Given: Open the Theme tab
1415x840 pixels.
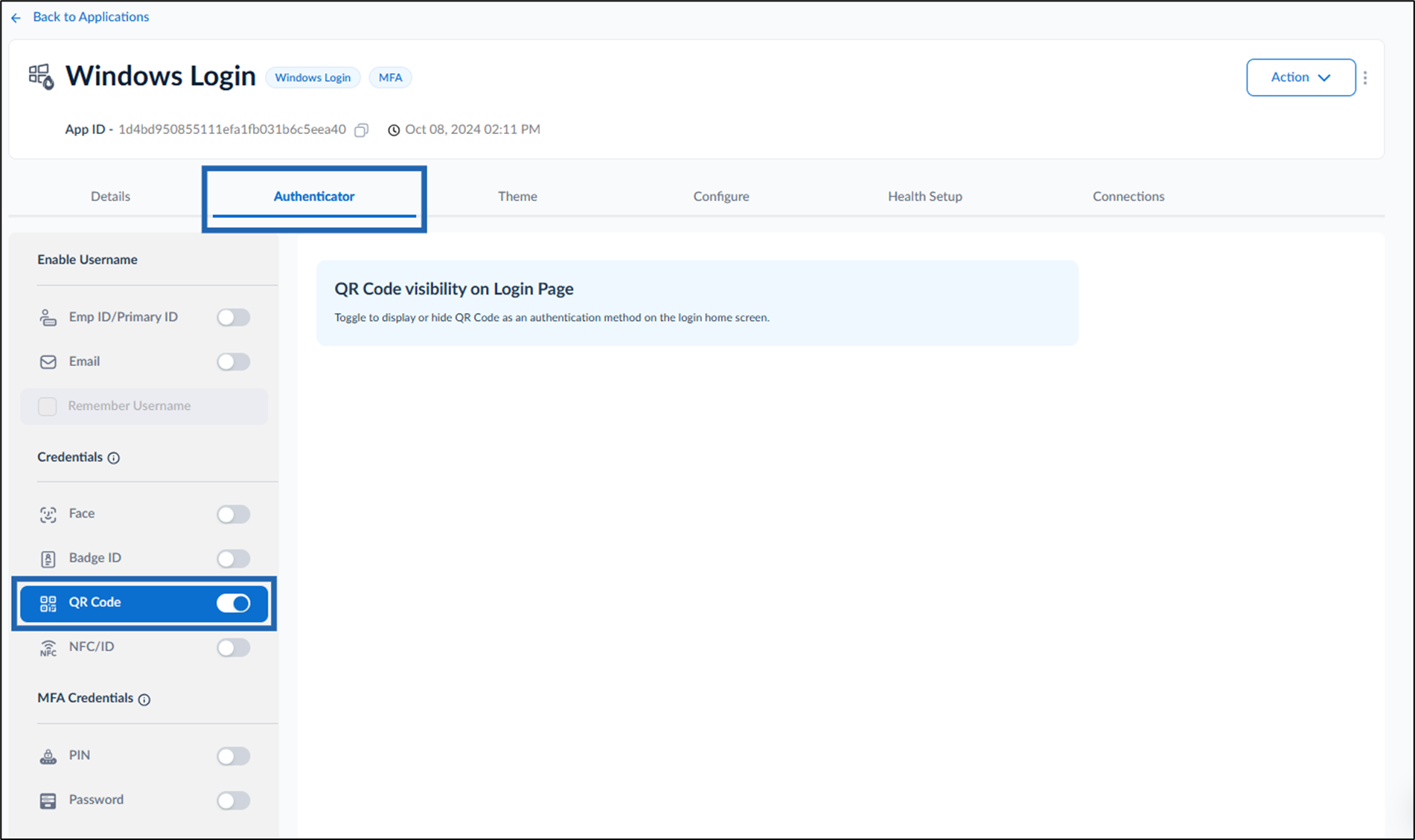Looking at the screenshot, I should point(517,196).
